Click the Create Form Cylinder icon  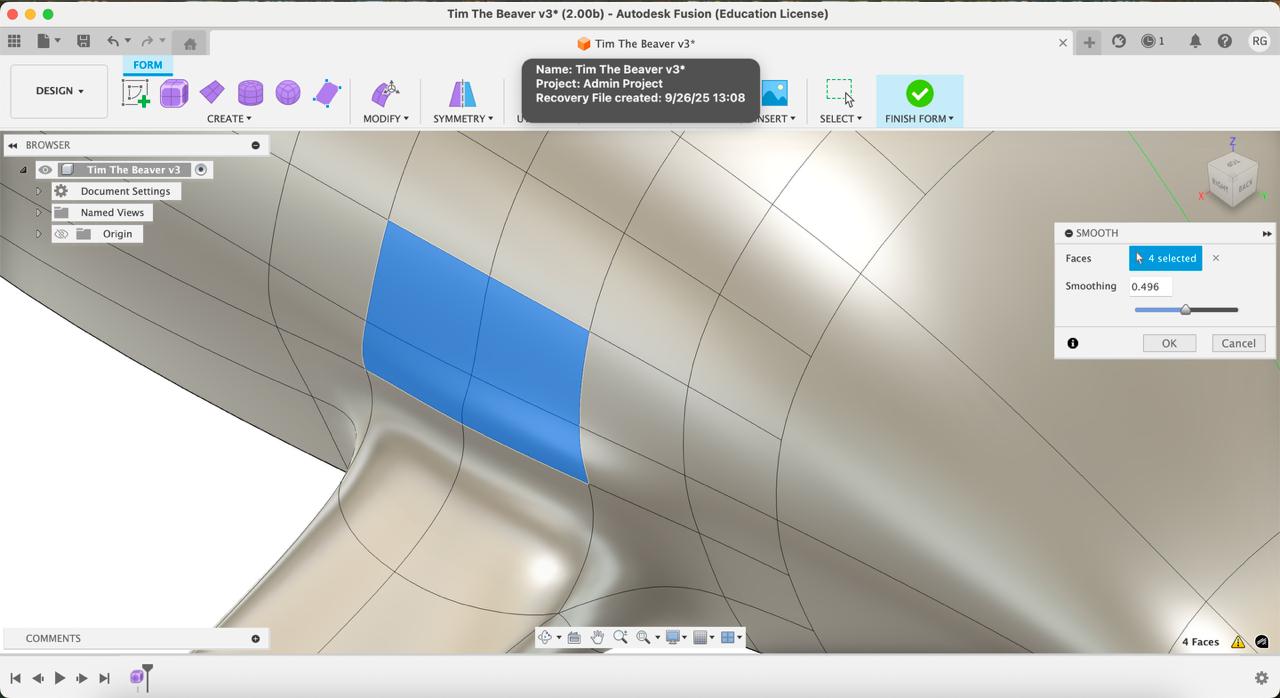[x=250, y=93]
